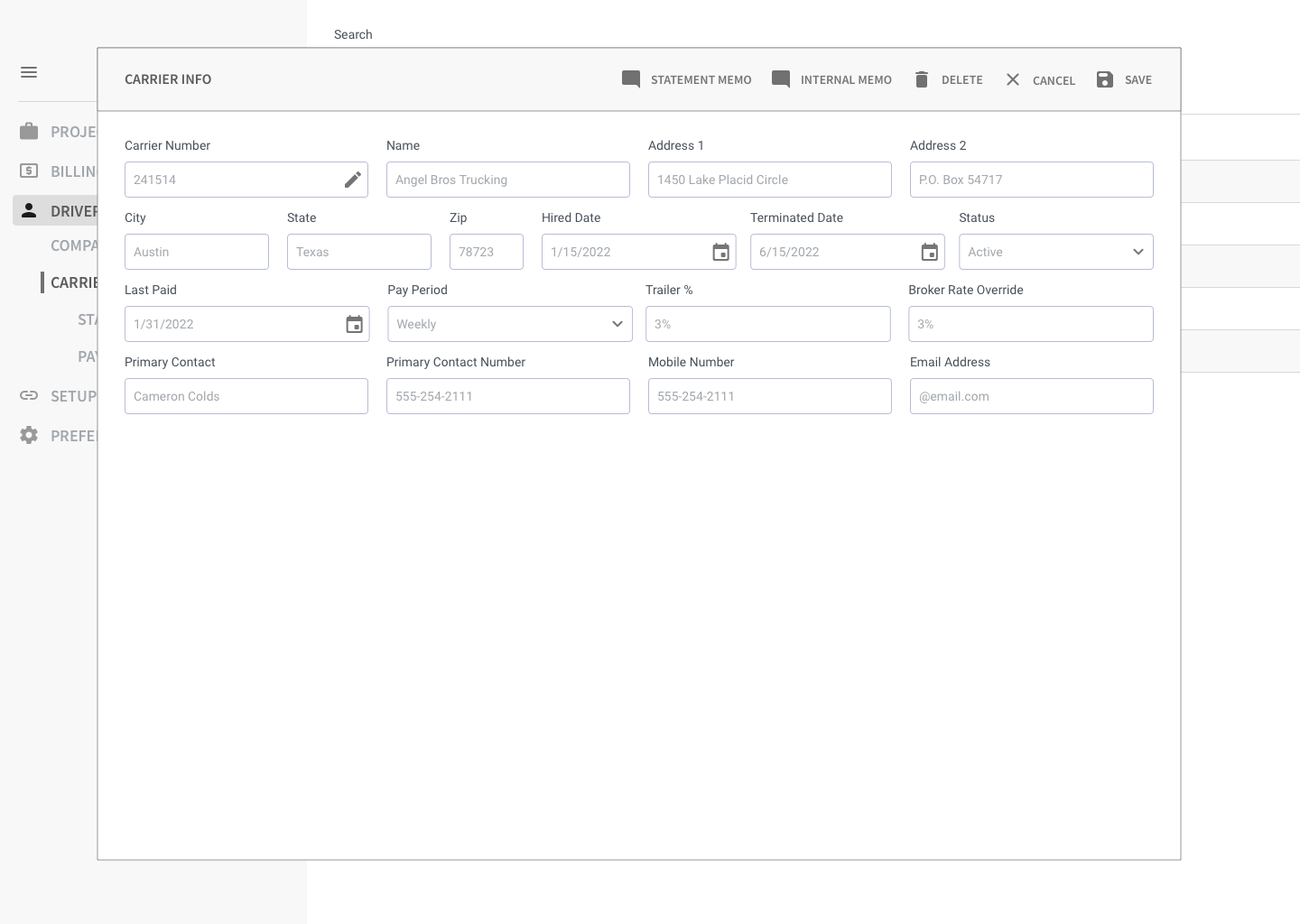
Task: Open the Hired Date calendar picker
Action: point(720,252)
